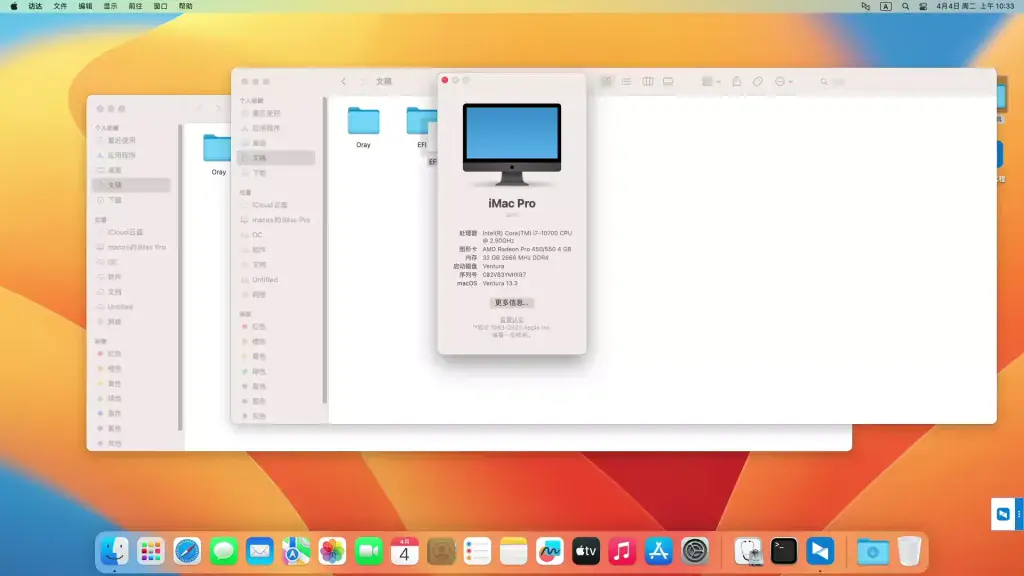
Task: Open Terminal from the Dock
Action: point(784,552)
